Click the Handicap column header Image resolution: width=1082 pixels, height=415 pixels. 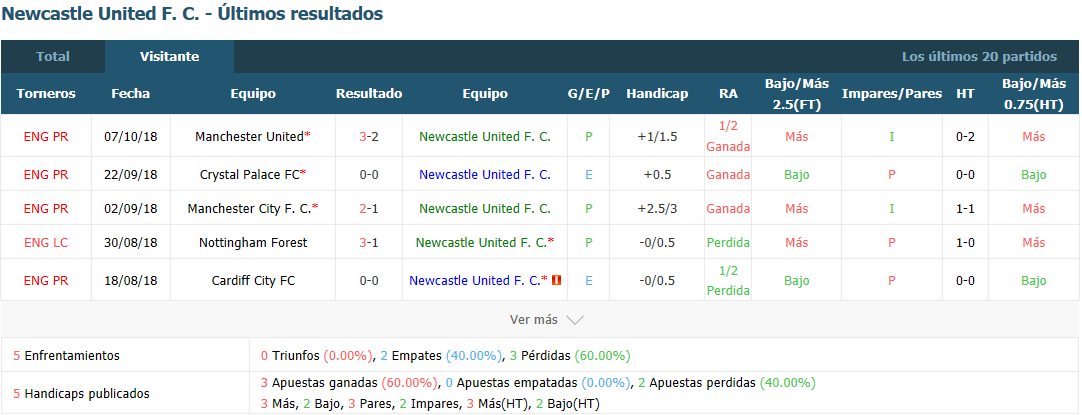[x=657, y=94]
